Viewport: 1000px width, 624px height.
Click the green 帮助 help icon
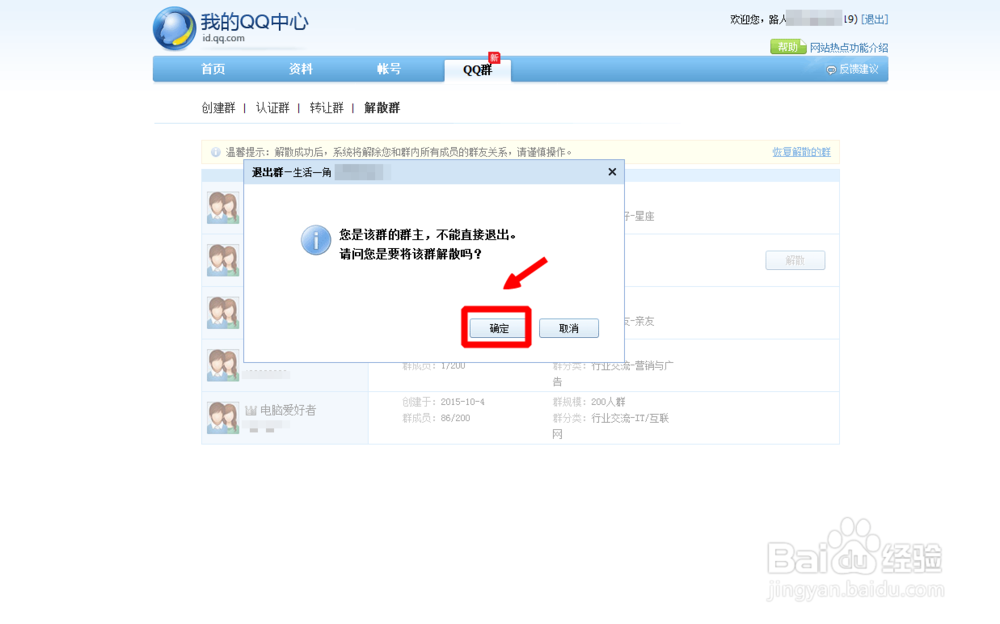coord(786,46)
